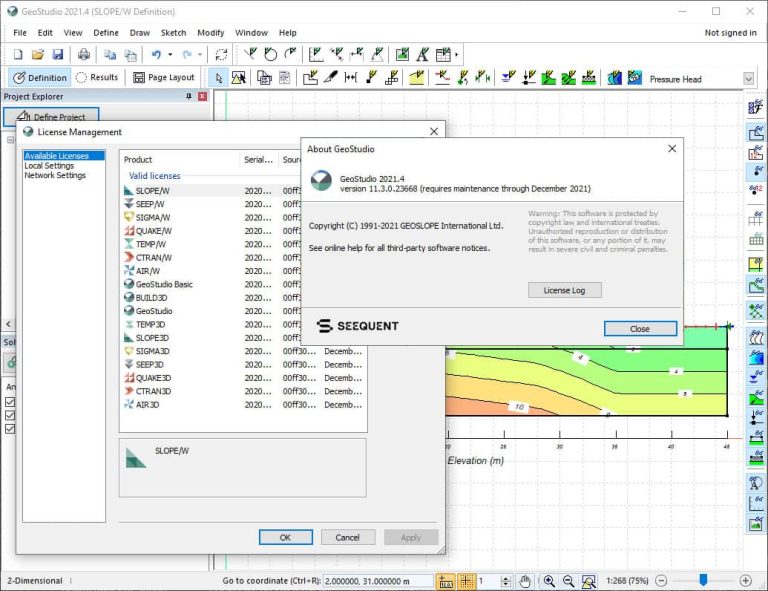Click the knife Split Regions icon
This screenshot has height=591, width=768.
click(331, 78)
